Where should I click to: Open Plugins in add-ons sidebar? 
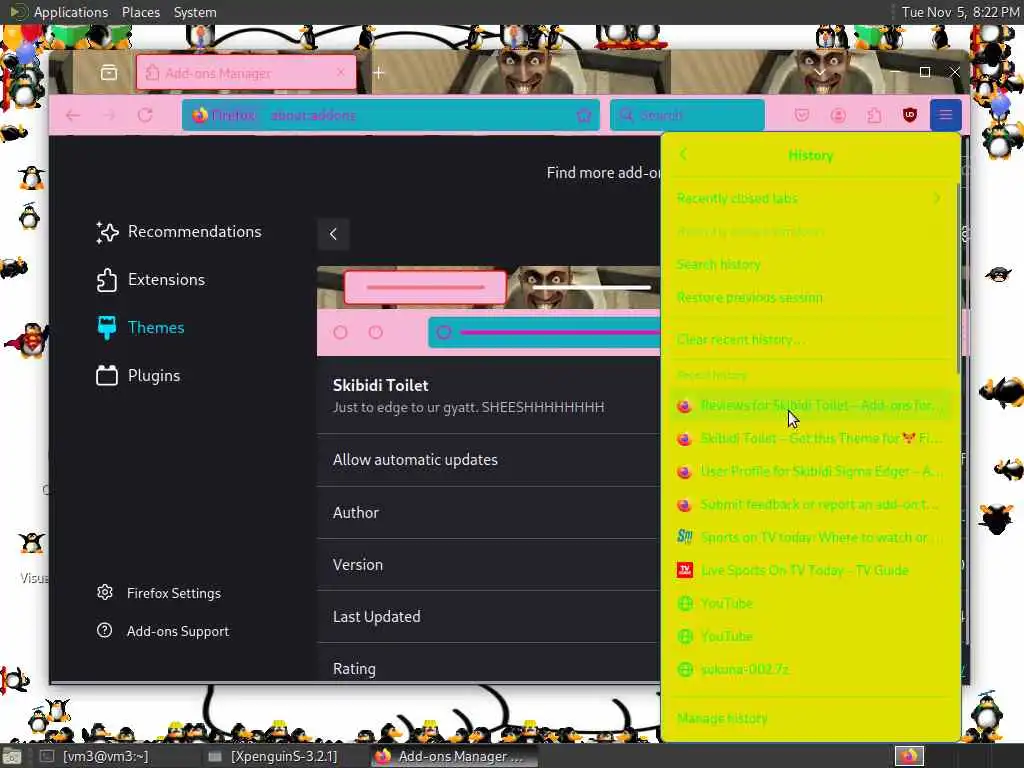pos(138,376)
